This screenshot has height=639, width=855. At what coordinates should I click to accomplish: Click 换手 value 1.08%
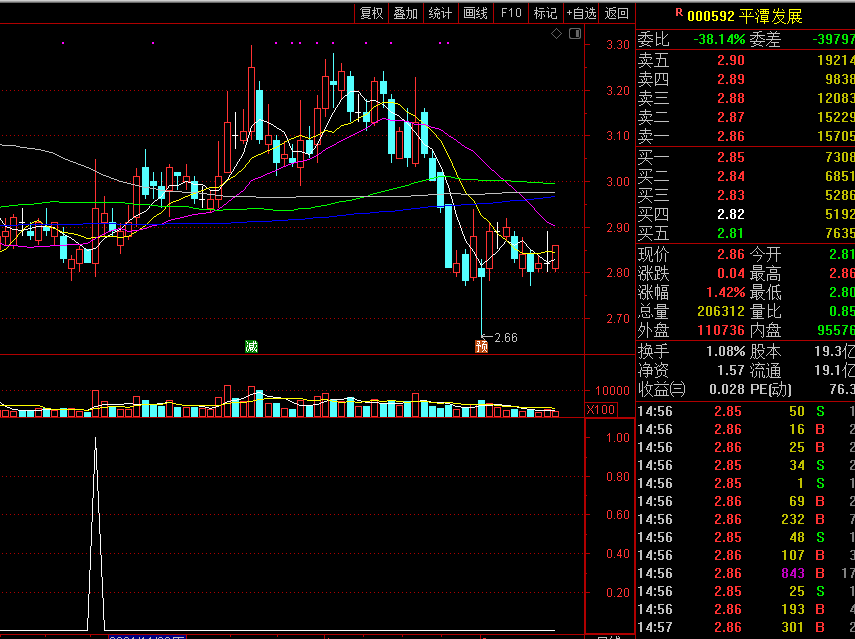[x=725, y=352]
